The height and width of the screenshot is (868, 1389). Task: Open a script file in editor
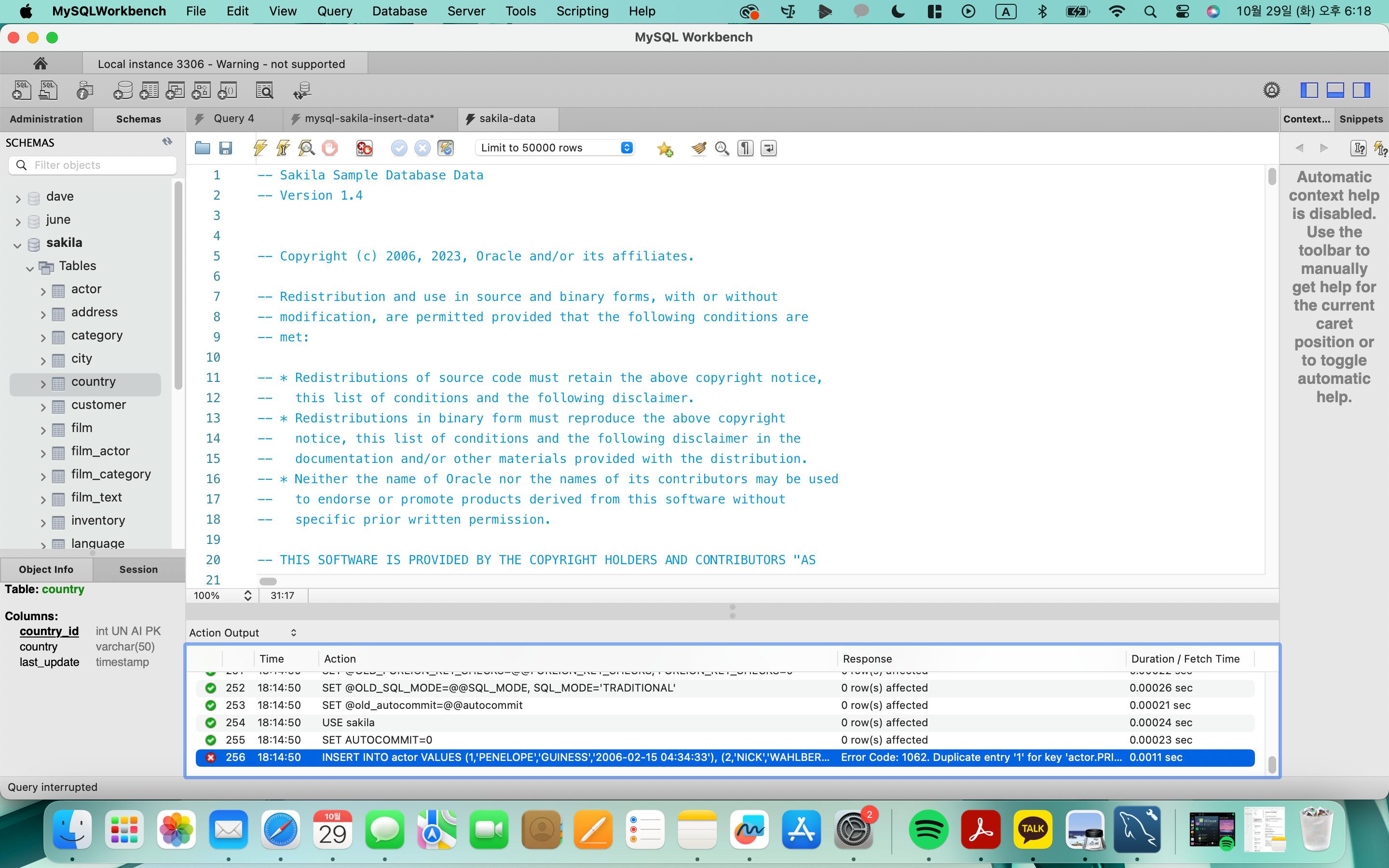click(x=202, y=148)
